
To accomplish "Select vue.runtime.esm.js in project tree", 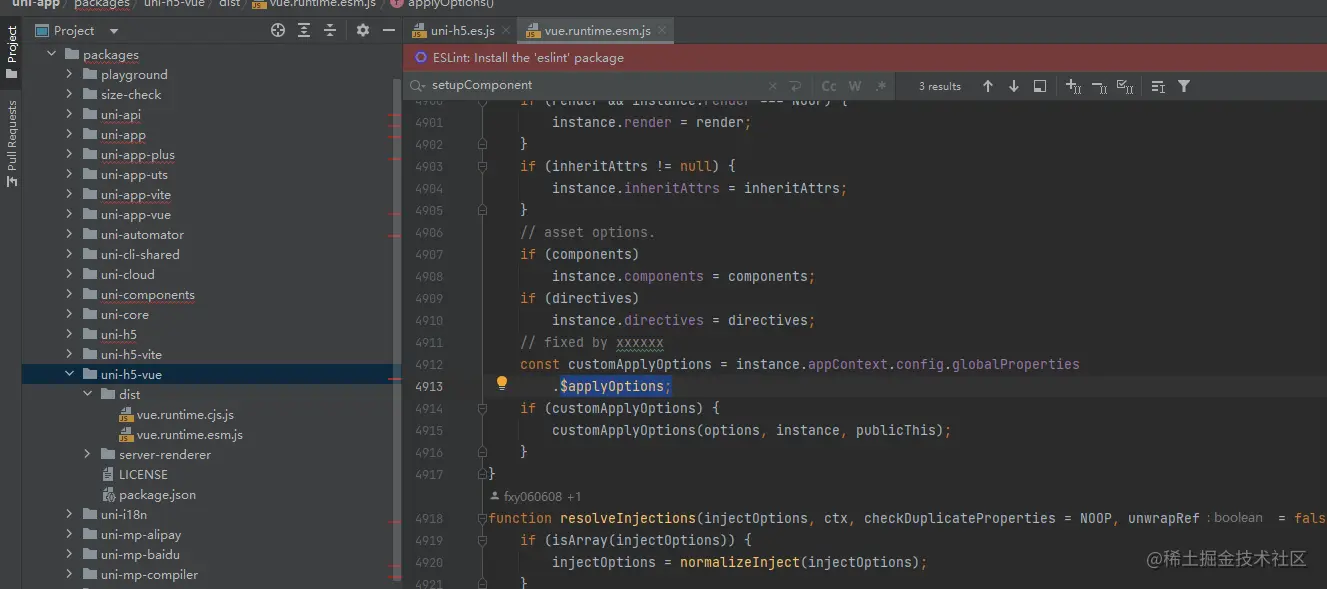I will tap(190, 434).
